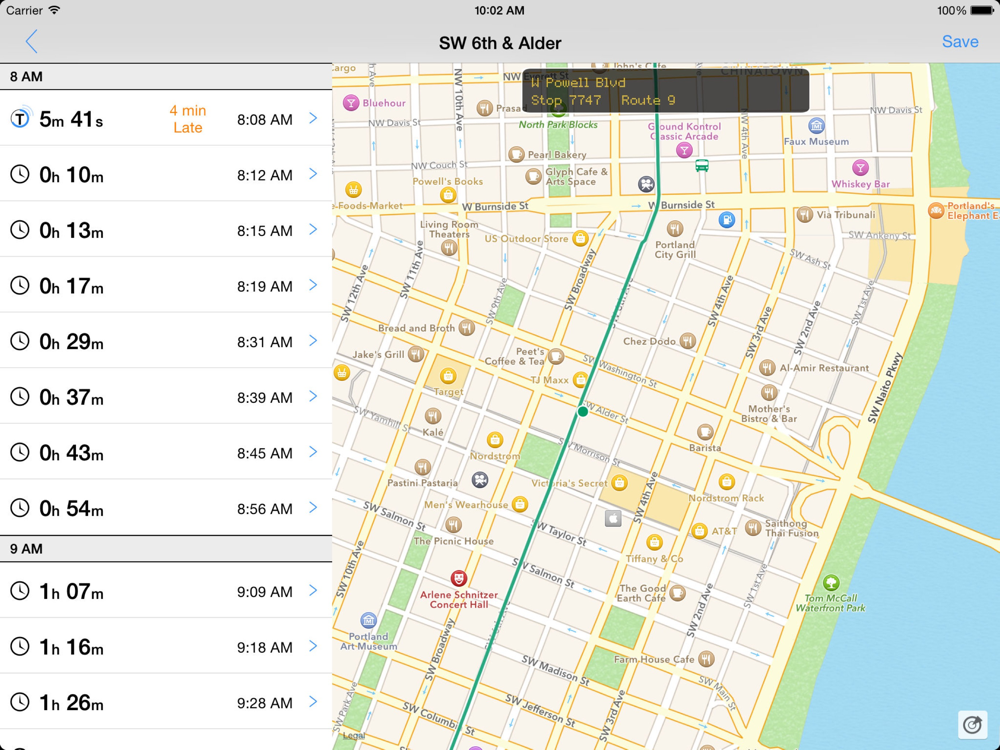The width and height of the screenshot is (1000, 750).
Task: Select the Peet's Coffee & Tea pin
Action: click(x=556, y=357)
